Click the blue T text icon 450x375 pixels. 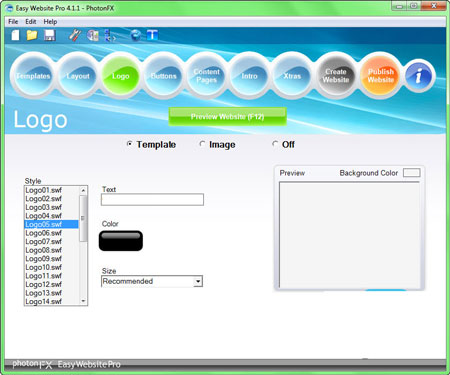click(152, 35)
